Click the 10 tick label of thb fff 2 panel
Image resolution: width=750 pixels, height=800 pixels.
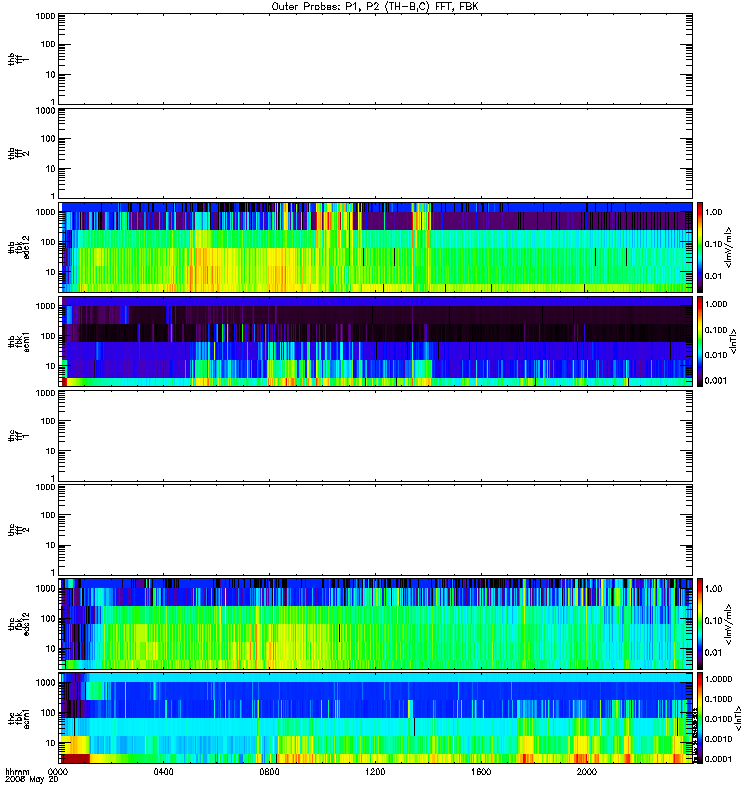[50, 169]
